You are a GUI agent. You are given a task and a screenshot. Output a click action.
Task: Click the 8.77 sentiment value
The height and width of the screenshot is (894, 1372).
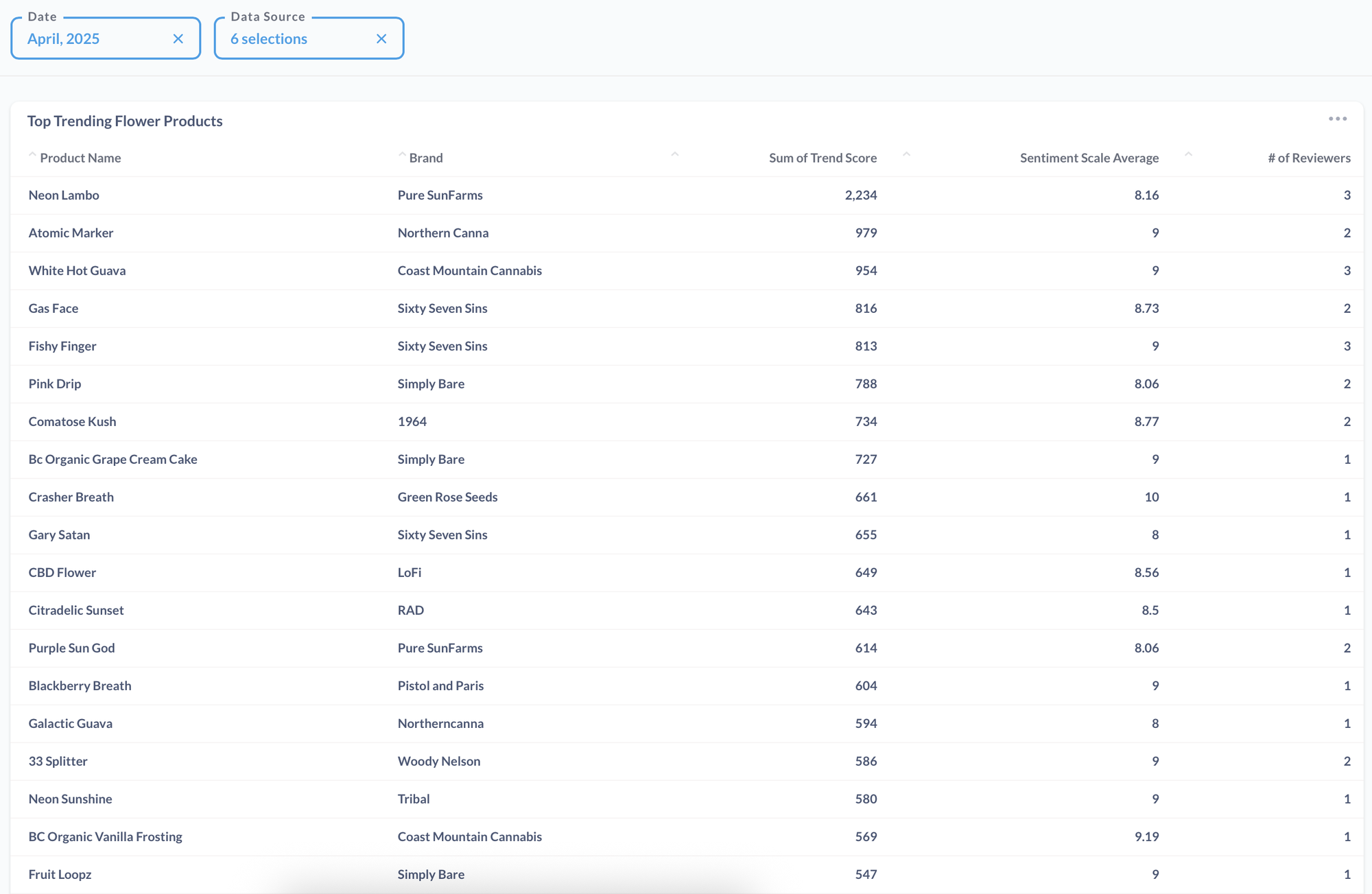(x=1146, y=421)
